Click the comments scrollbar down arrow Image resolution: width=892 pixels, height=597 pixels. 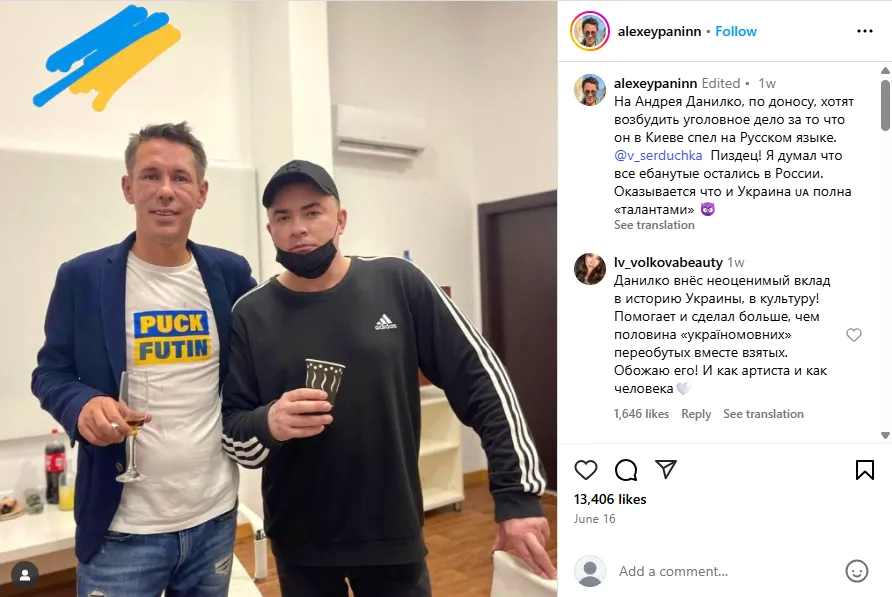pyautogui.click(x=885, y=435)
